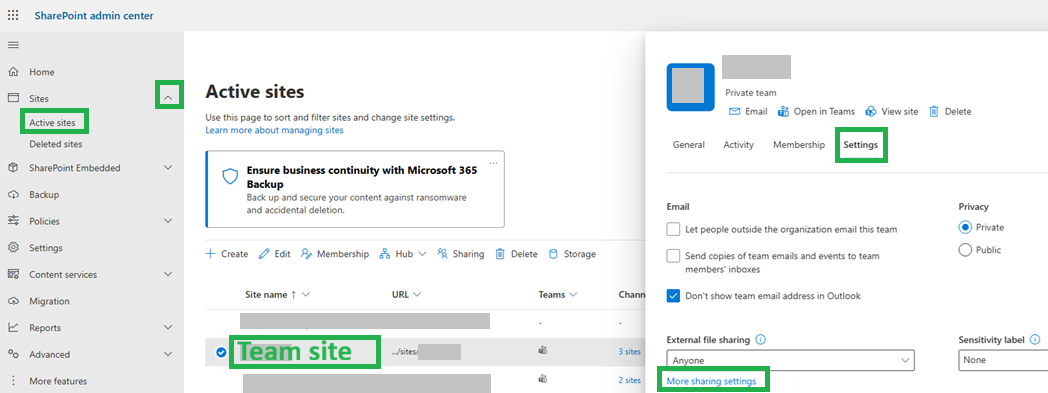The width and height of the screenshot is (1048, 393).
Task: Open the 2 sites channel link
Action: pos(630,380)
